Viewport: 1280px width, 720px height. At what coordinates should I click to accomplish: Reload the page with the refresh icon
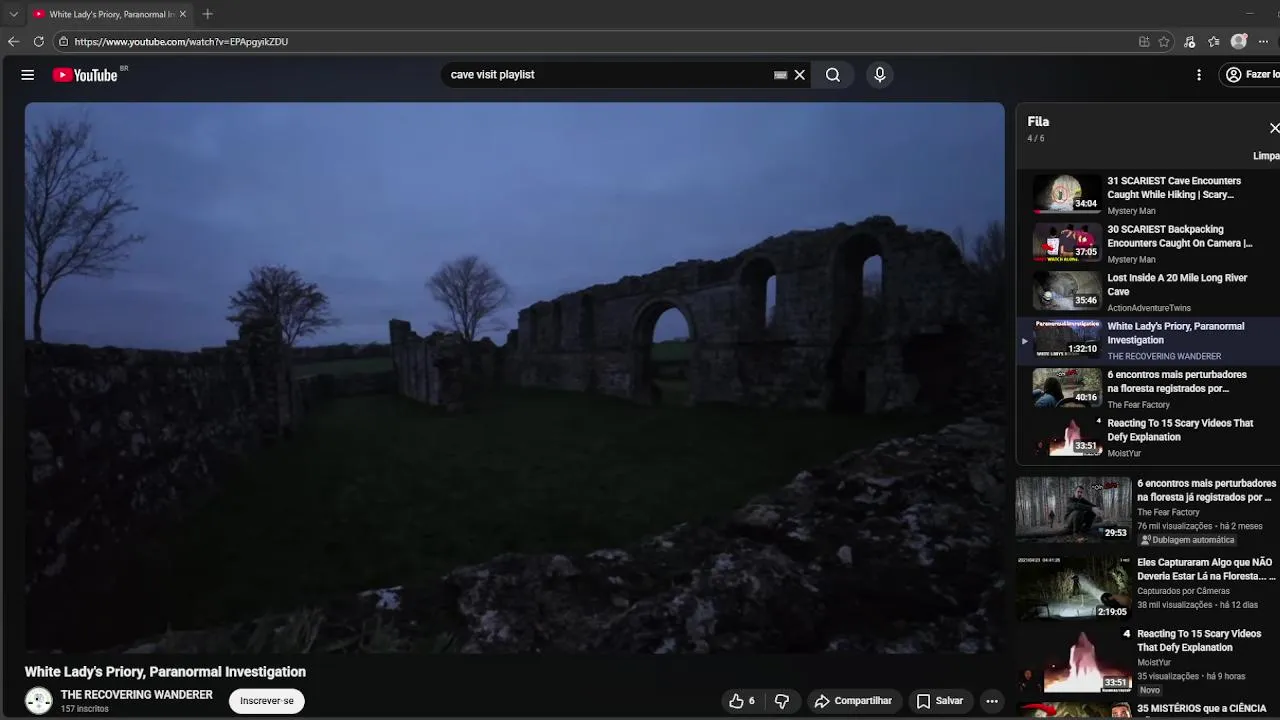pos(38,41)
